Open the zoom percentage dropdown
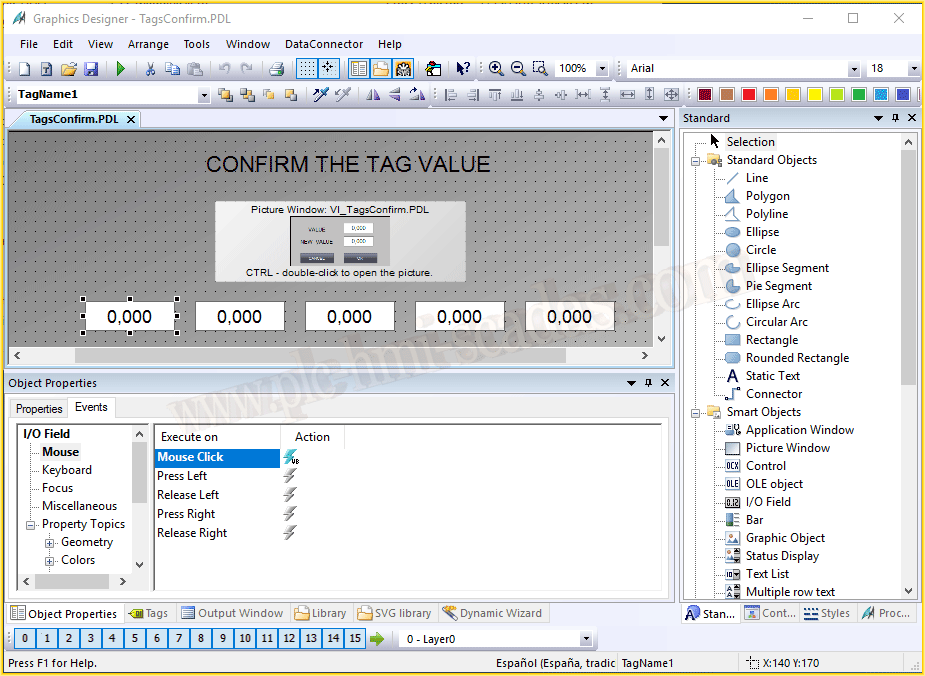The width and height of the screenshot is (925, 676). coord(602,69)
